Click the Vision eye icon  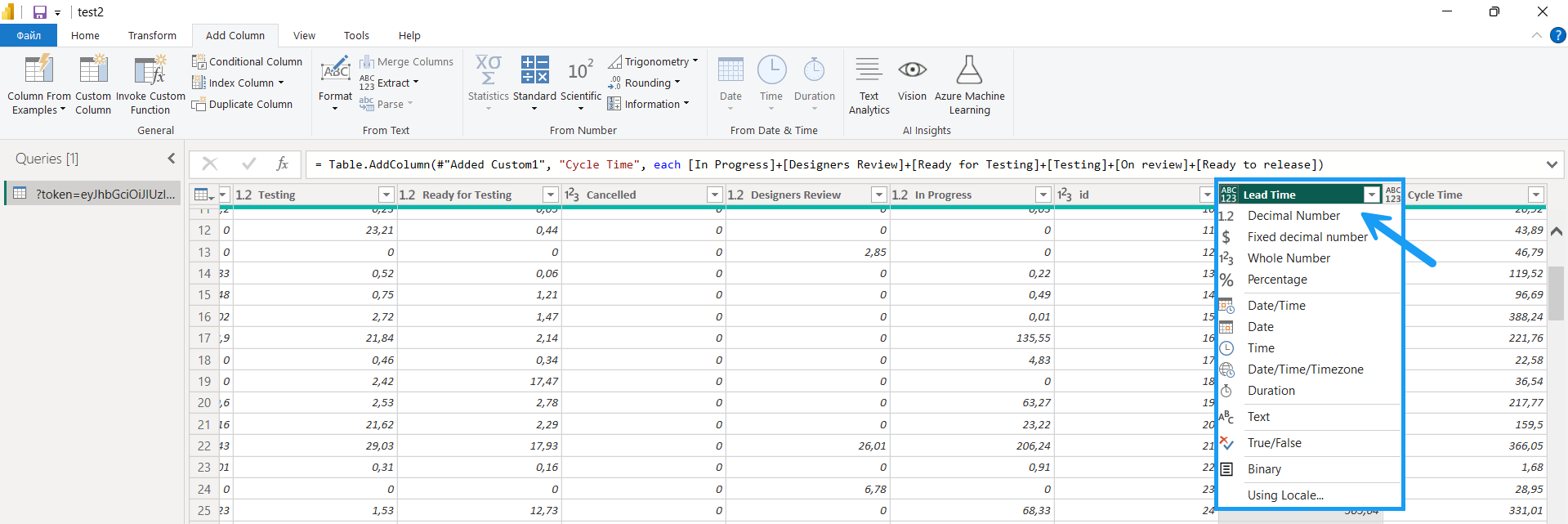(912, 71)
